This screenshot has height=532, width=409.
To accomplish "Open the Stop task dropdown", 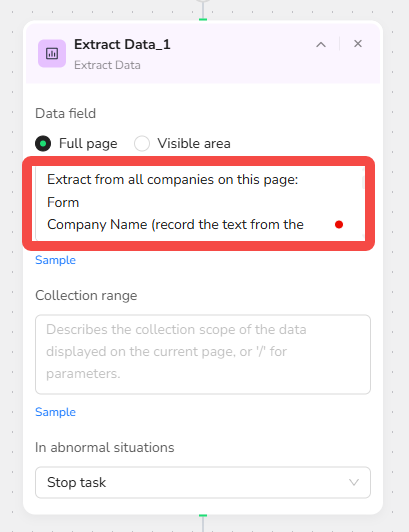I will tap(203, 482).
